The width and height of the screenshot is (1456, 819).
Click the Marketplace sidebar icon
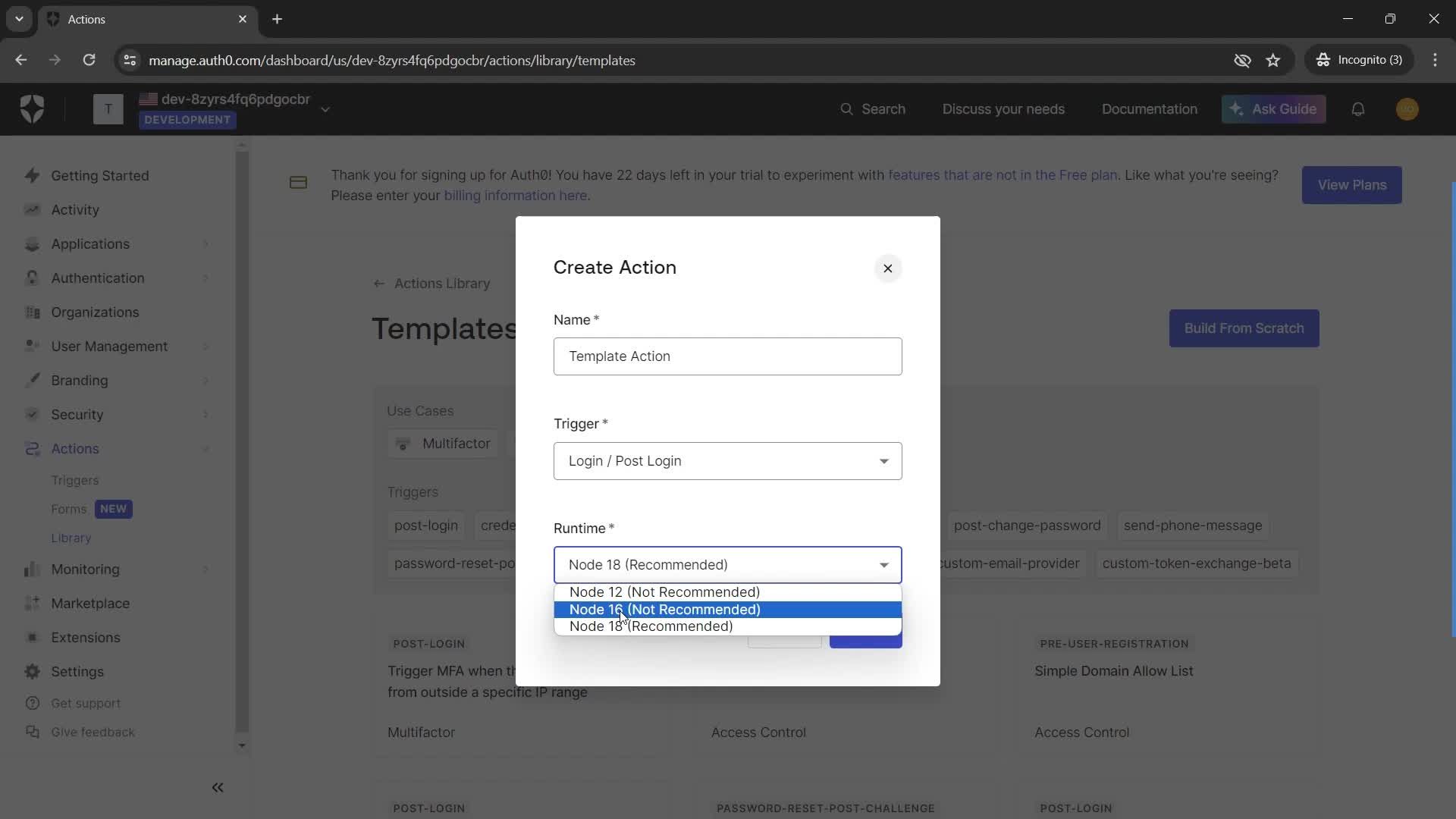[x=32, y=603]
